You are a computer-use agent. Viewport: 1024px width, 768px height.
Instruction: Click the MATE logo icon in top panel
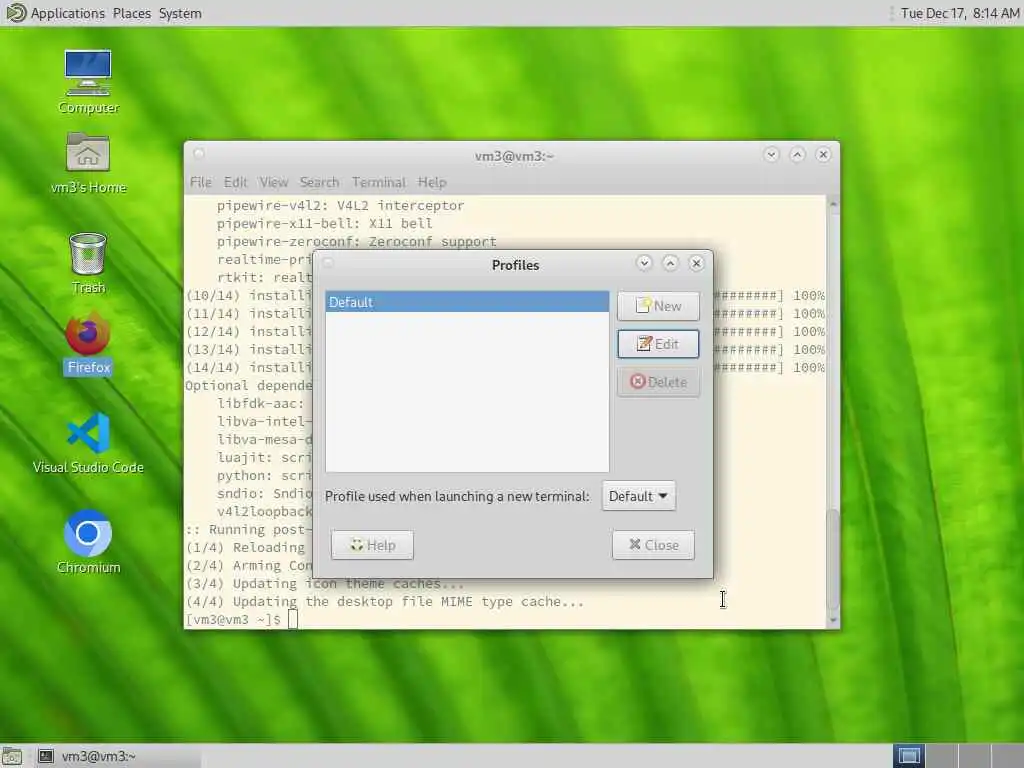[15, 12]
